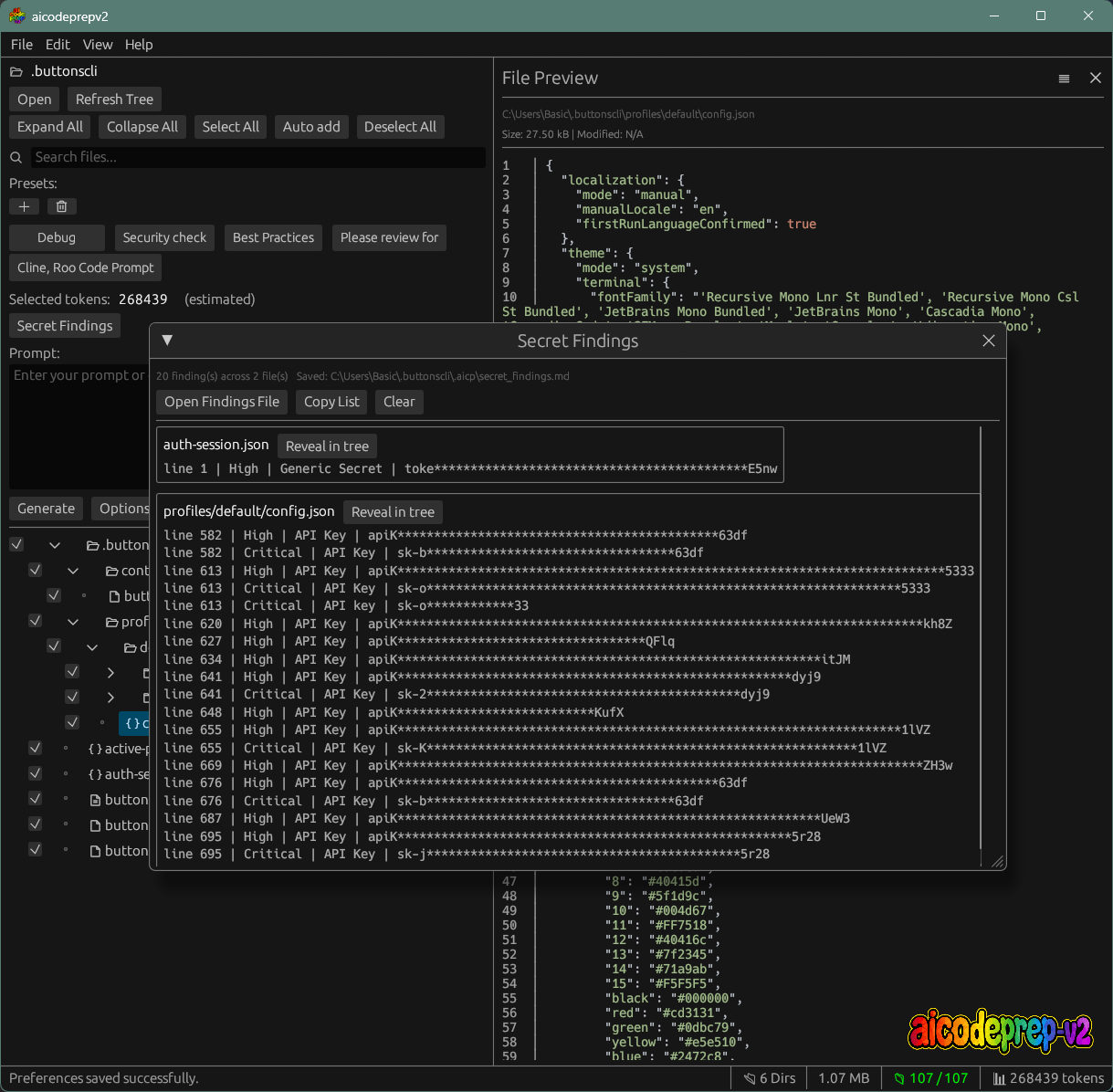Click the .button root folder icon in tree

click(93, 545)
